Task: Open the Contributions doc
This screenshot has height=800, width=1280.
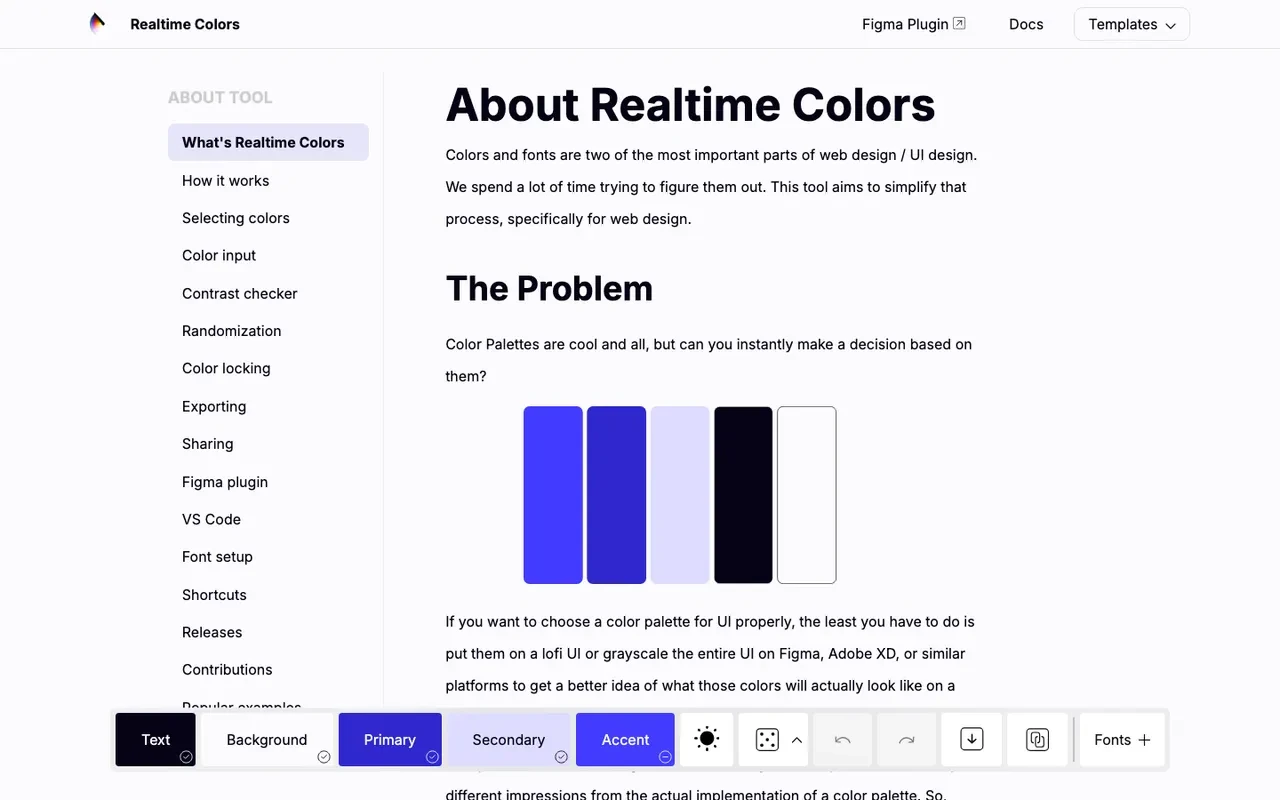Action: point(227,670)
